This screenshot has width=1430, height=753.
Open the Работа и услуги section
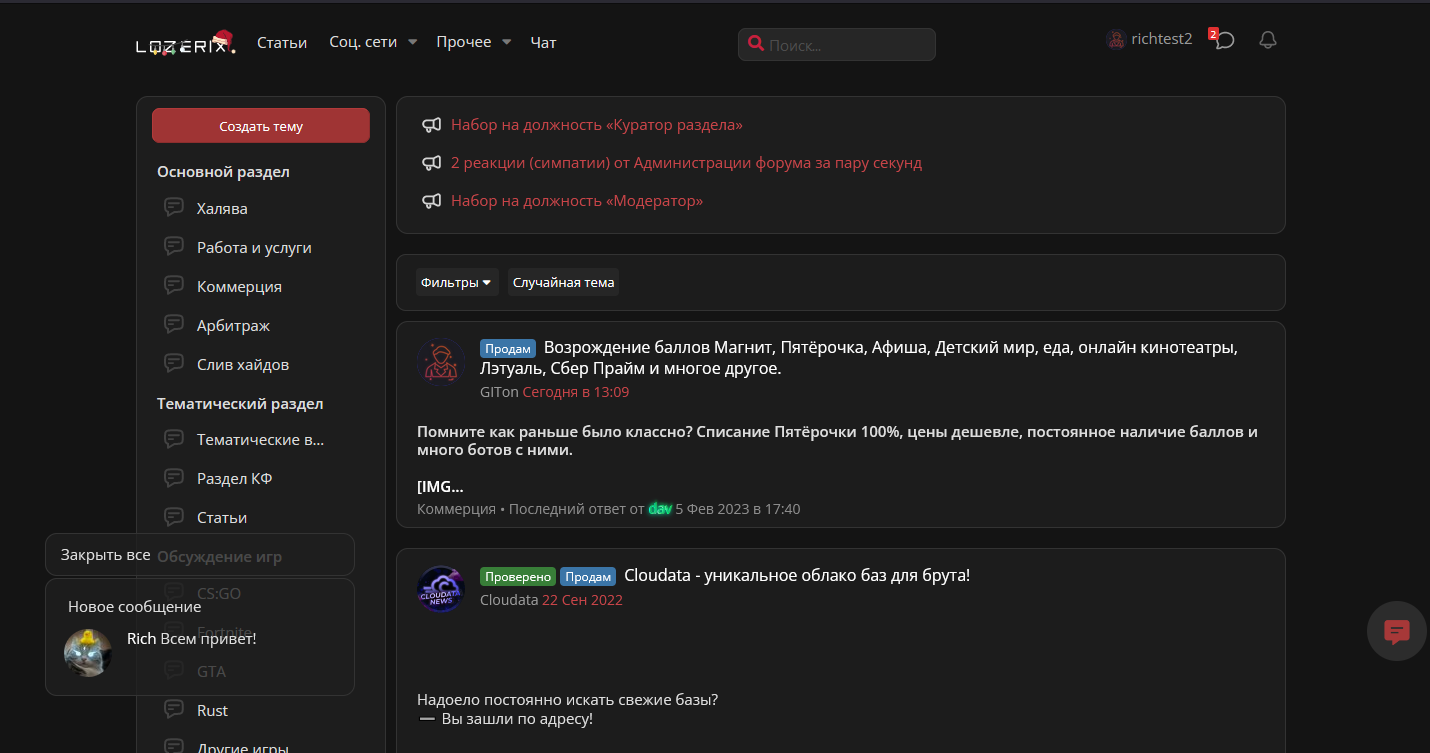coord(254,247)
